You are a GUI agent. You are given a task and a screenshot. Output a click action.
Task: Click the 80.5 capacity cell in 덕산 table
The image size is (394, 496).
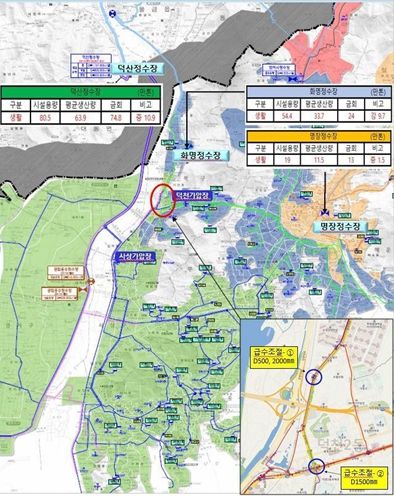45,118
